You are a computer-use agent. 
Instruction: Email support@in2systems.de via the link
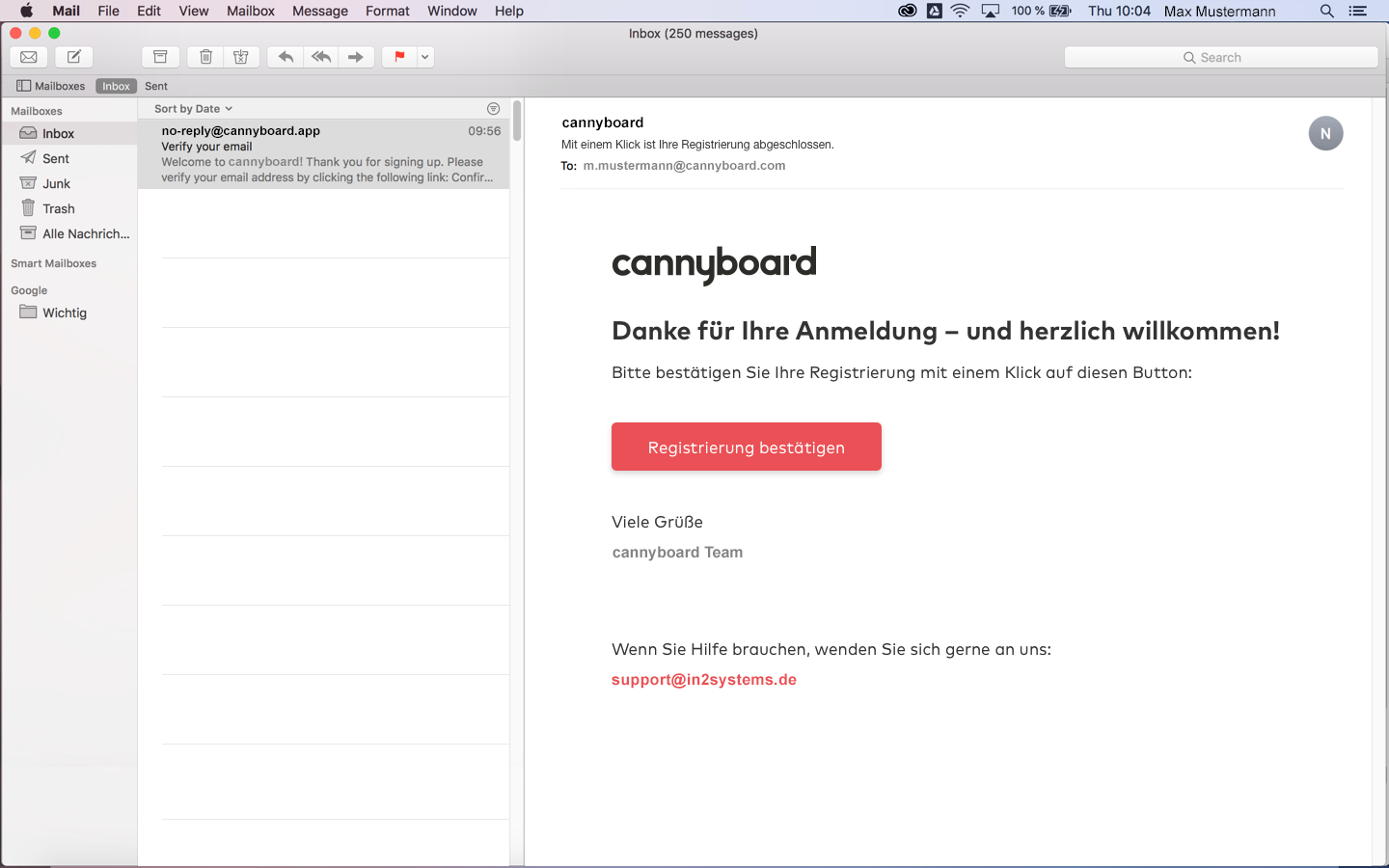pyautogui.click(x=703, y=679)
